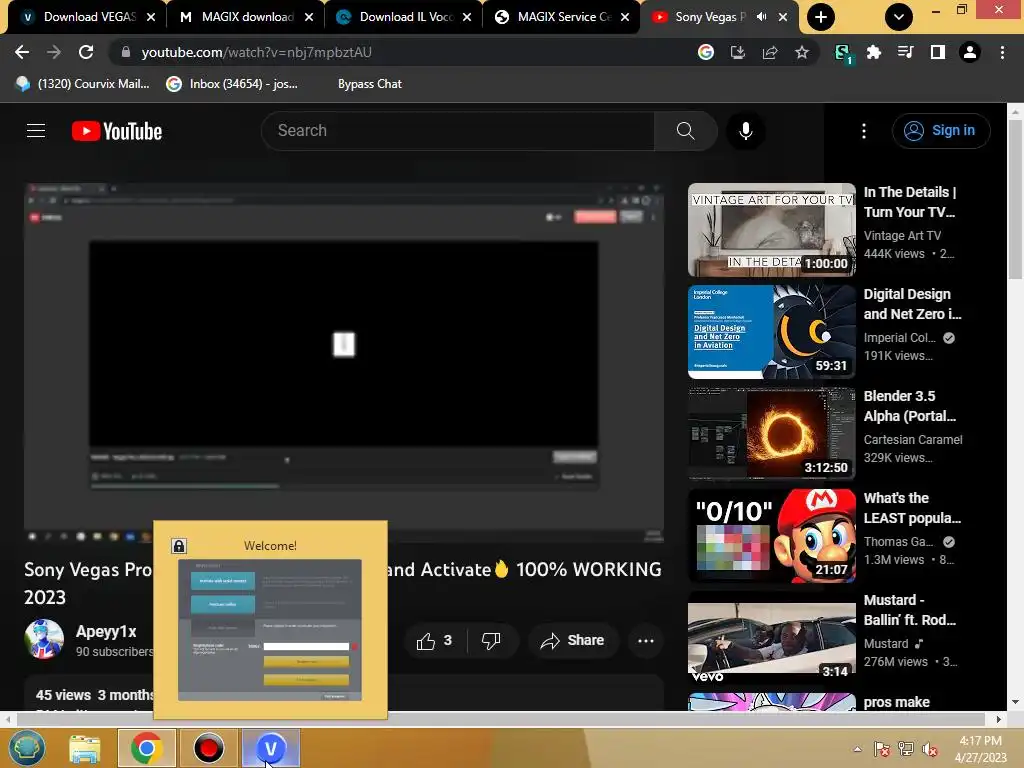Screen dimensions: 1024x768
Task: Open the Inbox (34654) bookmark
Action: pos(232,84)
